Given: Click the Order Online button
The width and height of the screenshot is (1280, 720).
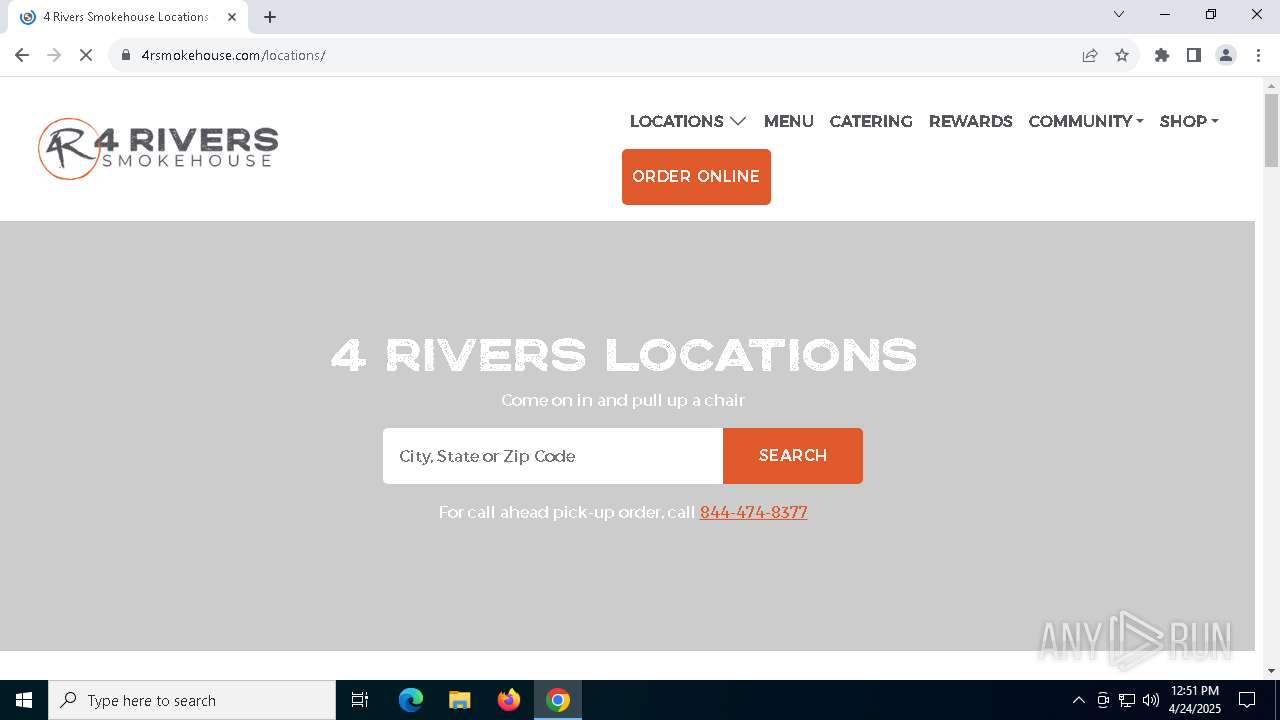Looking at the screenshot, I should pos(696,177).
